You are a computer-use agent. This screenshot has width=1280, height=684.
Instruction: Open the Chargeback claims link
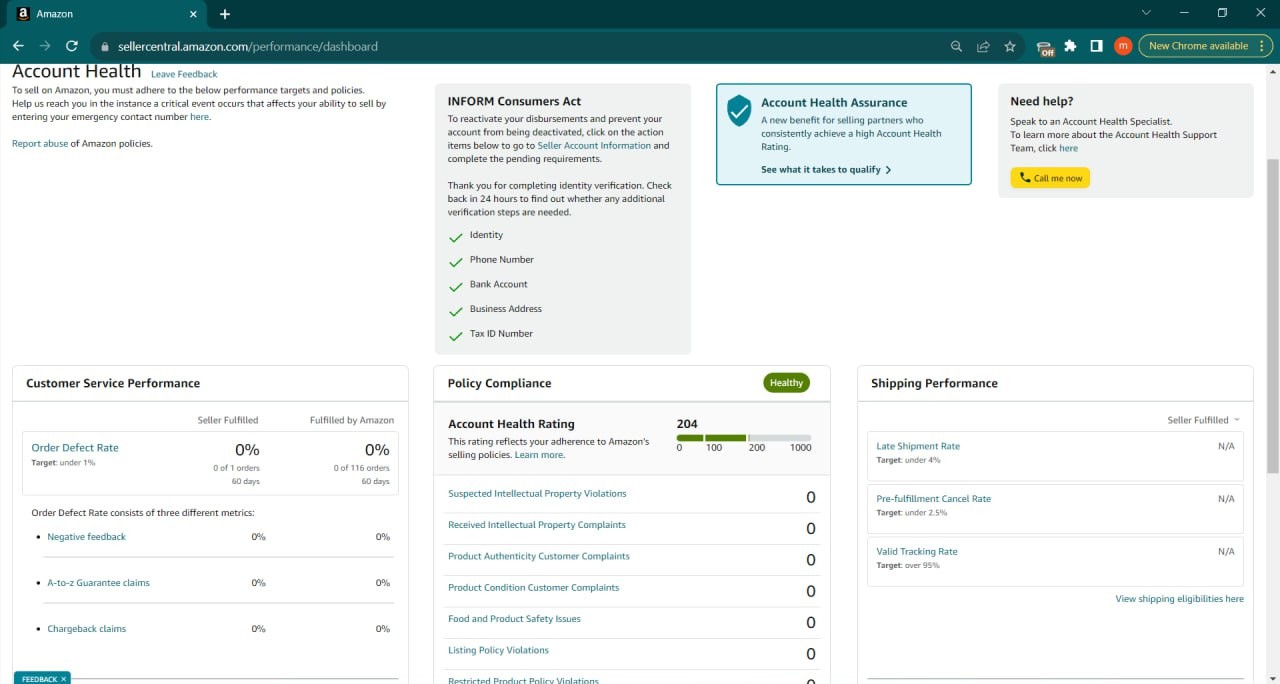click(x=87, y=629)
